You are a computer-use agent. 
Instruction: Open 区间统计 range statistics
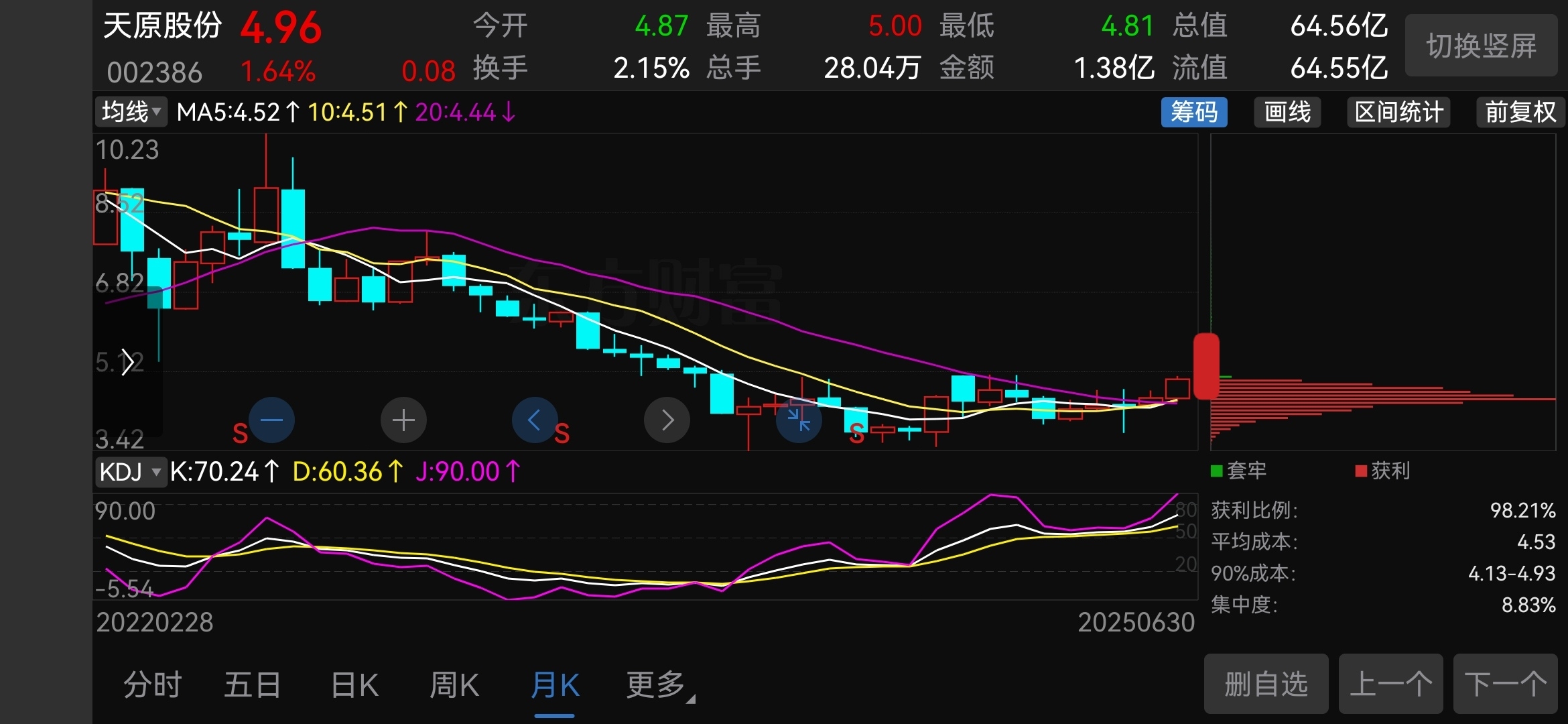click(x=1398, y=112)
